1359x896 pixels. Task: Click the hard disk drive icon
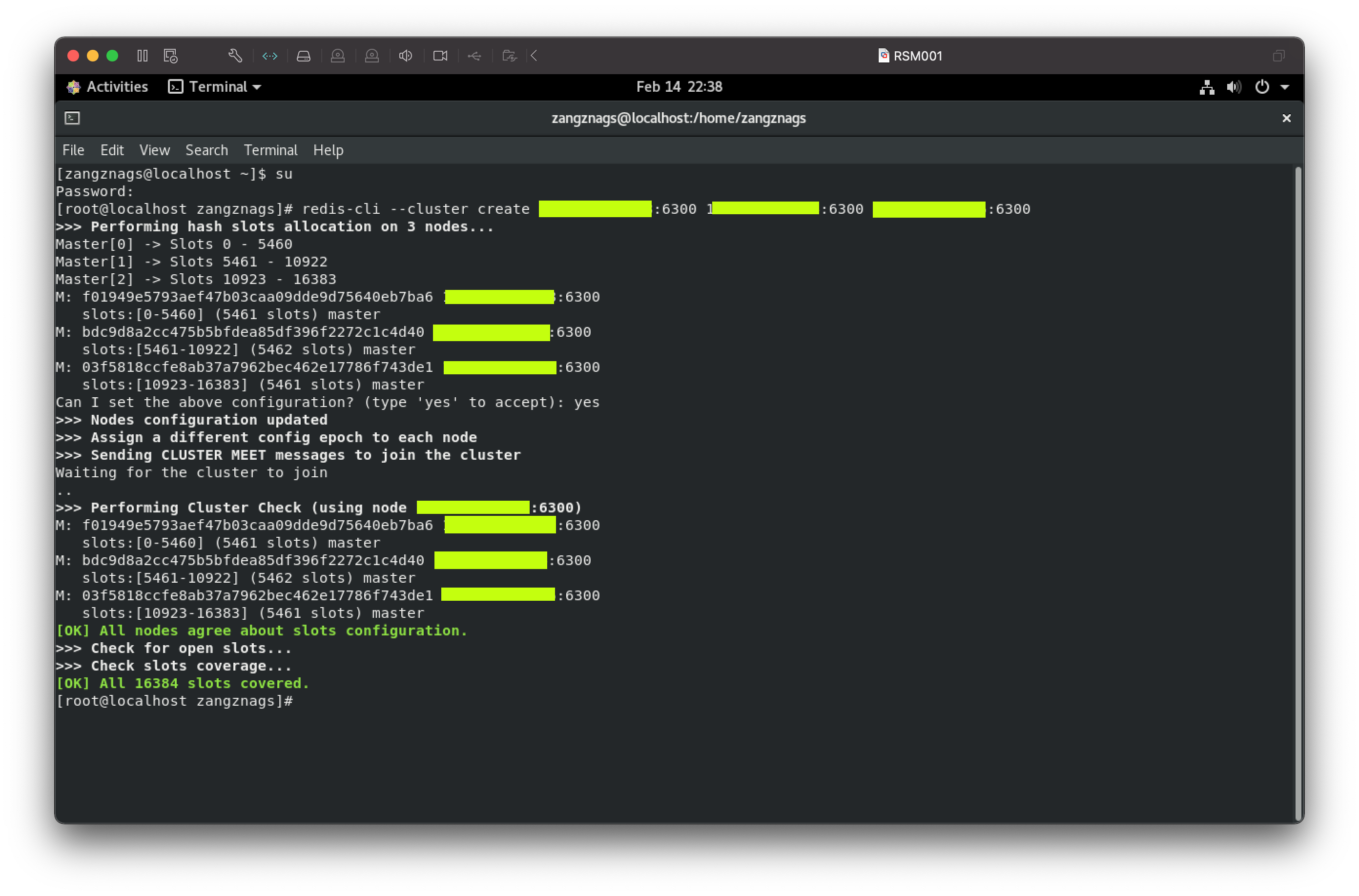pyautogui.click(x=304, y=56)
